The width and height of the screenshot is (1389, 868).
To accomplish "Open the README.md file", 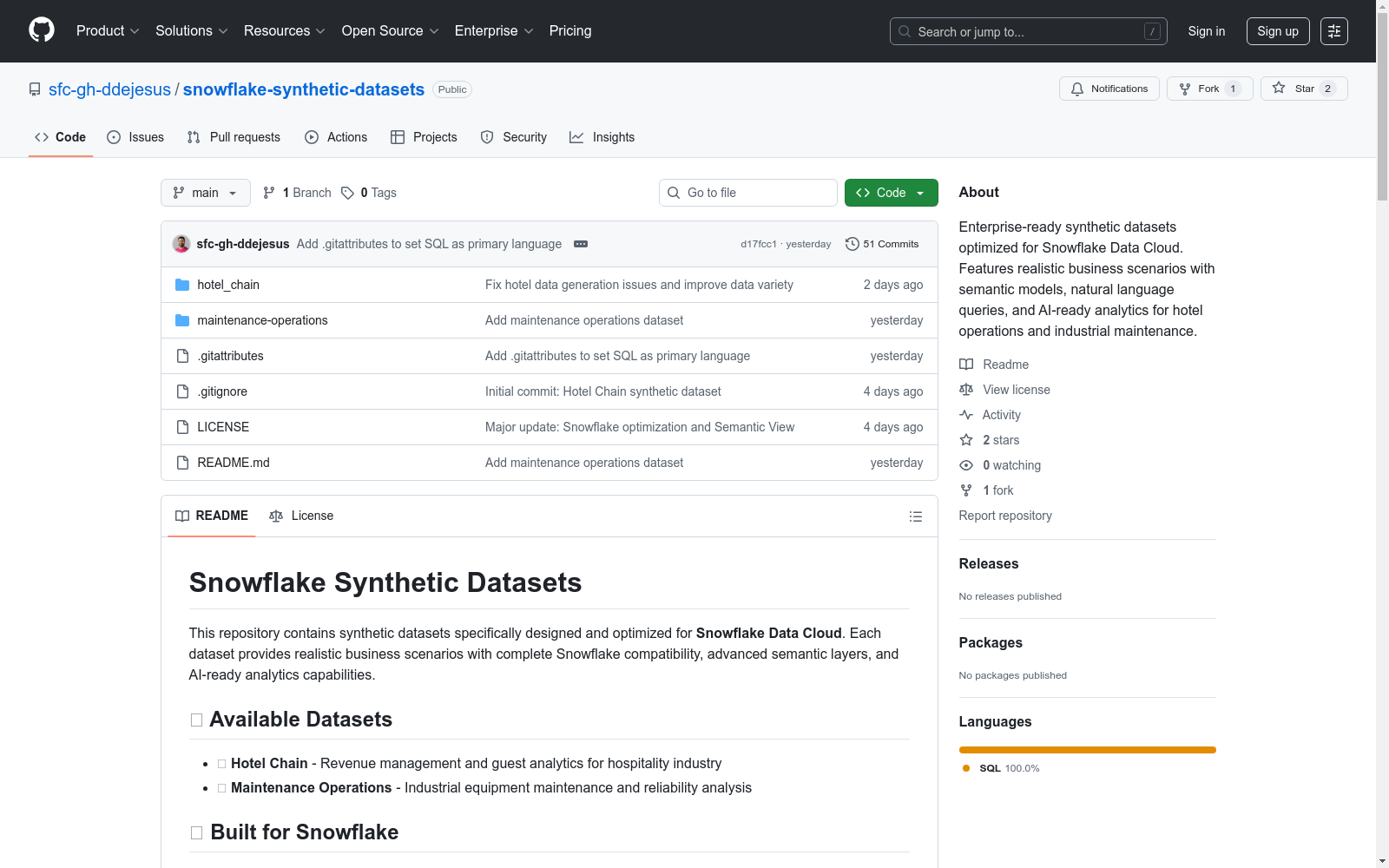I will click(x=234, y=463).
